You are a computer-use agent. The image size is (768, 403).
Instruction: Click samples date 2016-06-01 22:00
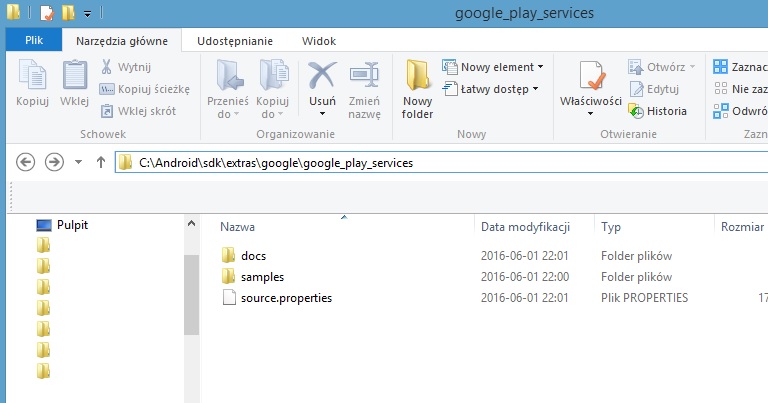(525, 277)
